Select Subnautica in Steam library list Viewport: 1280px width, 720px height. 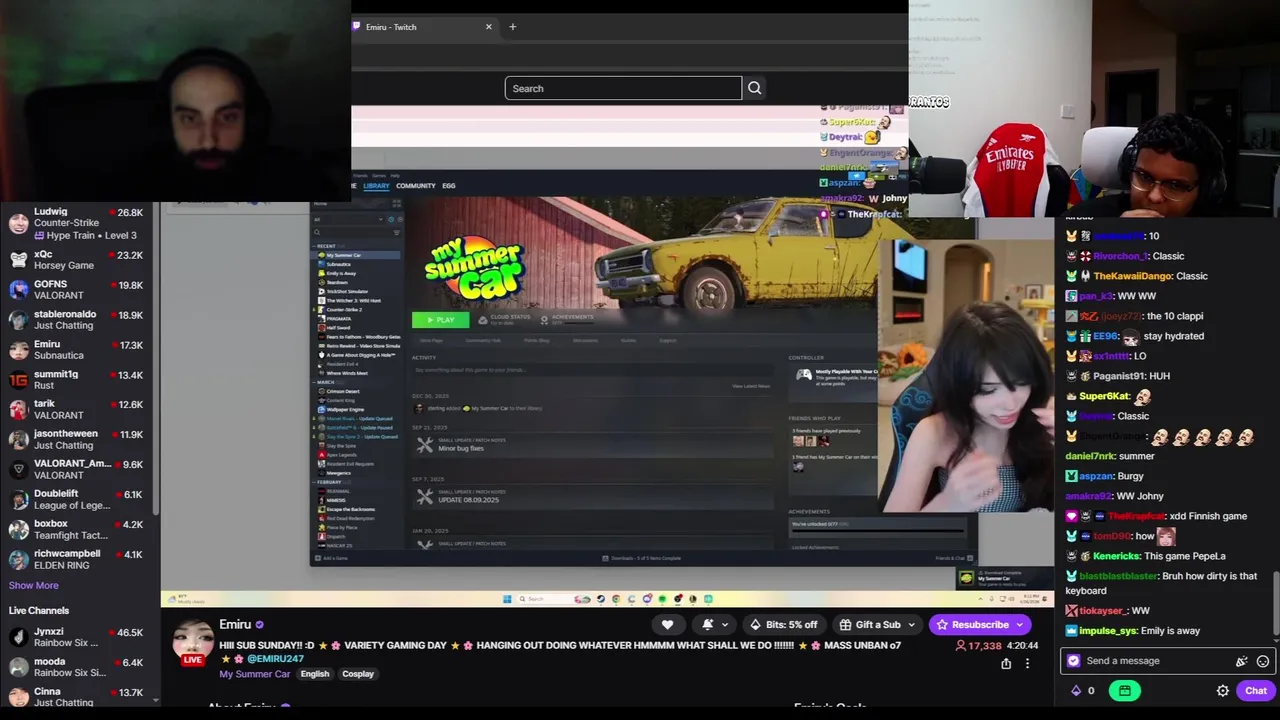[339, 264]
